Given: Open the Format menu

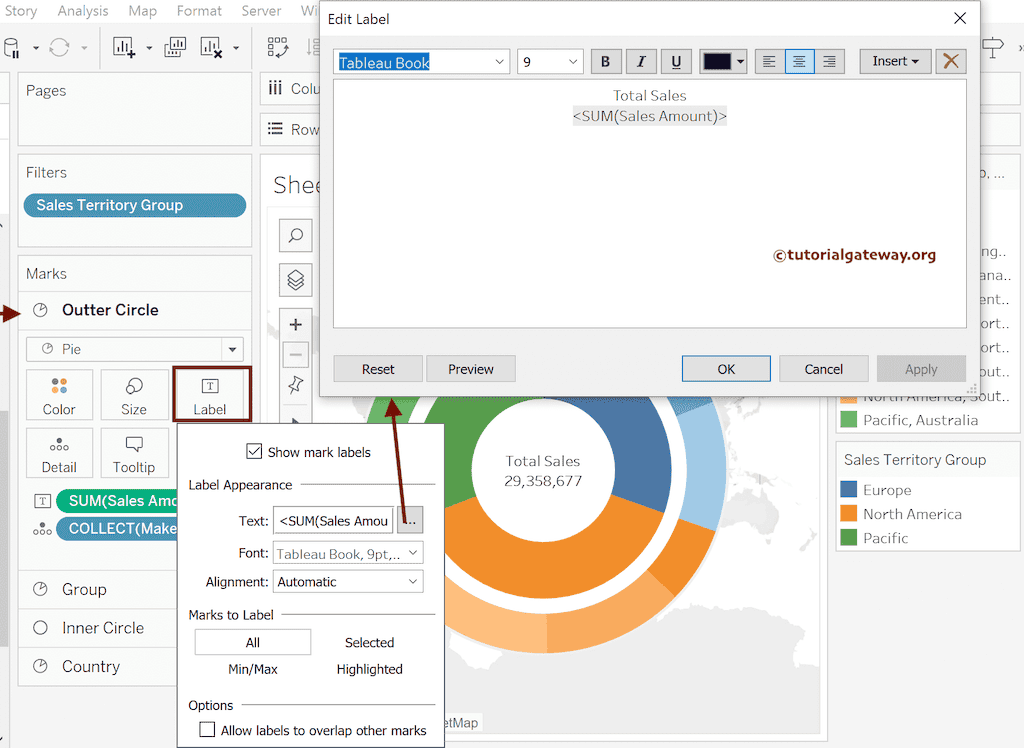Looking at the screenshot, I should pos(199,11).
